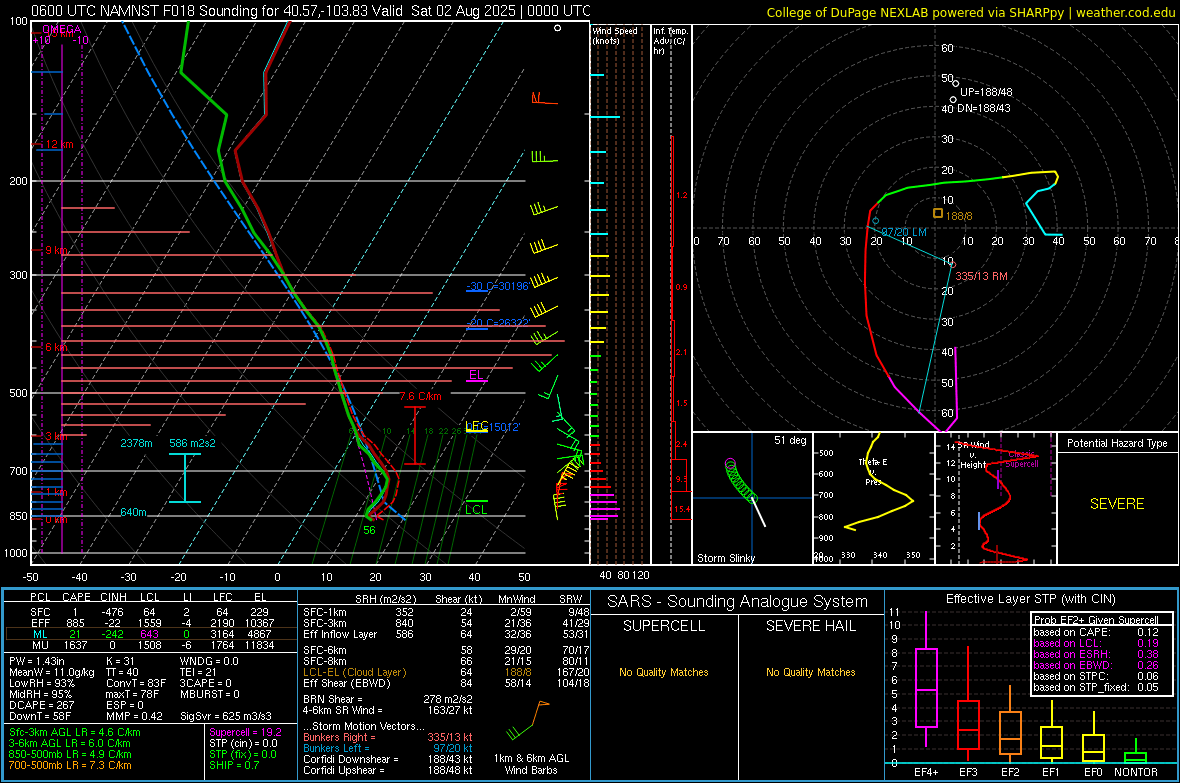Click the ML parcel row in the CAPE table
Image resolution: width=1180 pixels, height=783 pixels.
[151, 635]
